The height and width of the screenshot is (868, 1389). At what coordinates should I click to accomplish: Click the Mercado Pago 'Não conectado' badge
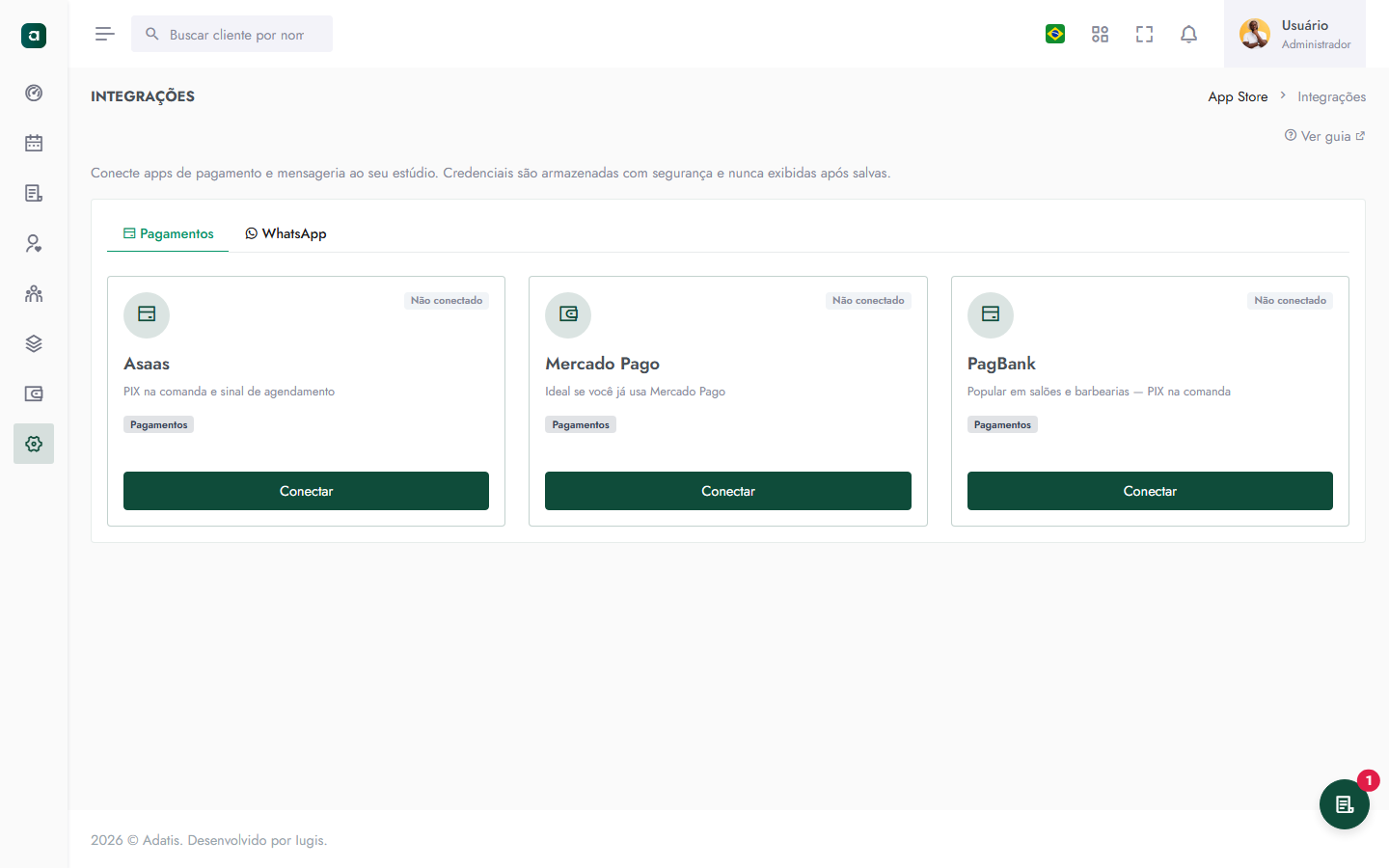coord(868,301)
